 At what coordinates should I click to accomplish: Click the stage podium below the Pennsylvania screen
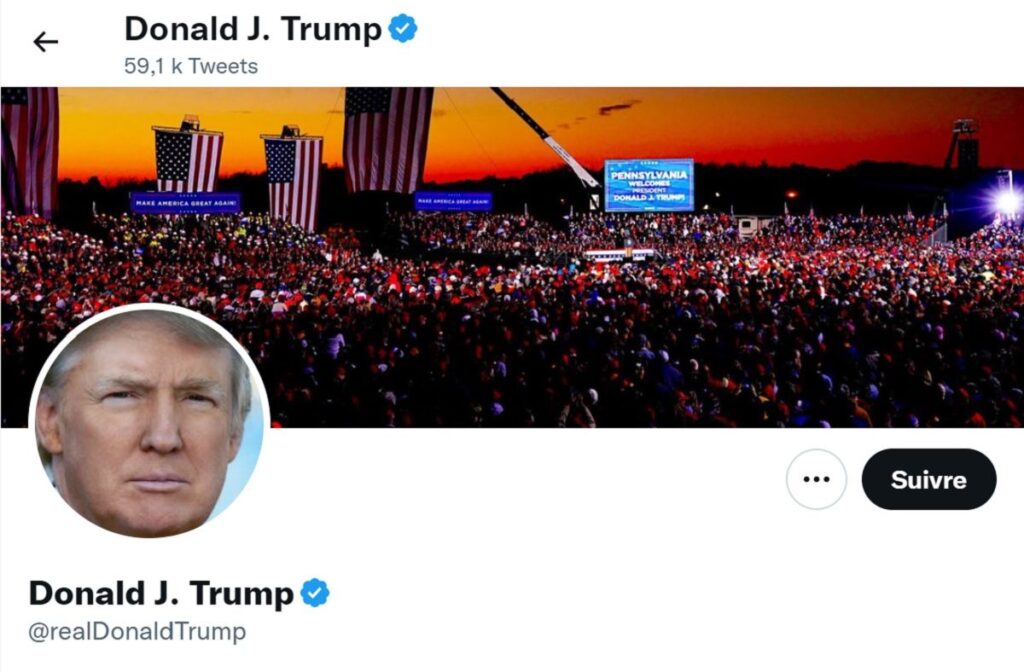618,255
